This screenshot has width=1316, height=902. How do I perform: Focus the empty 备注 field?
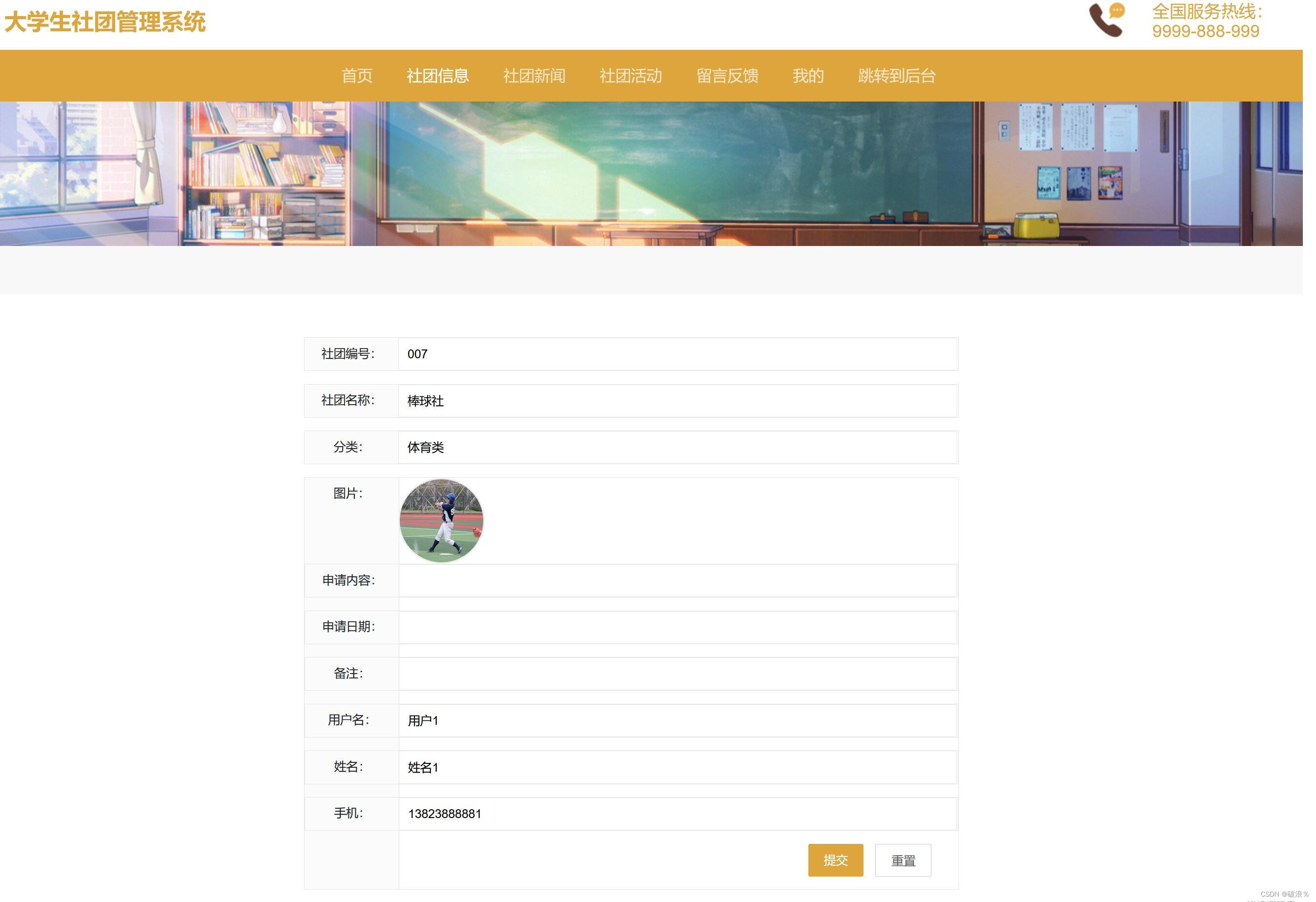pos(677,674)
